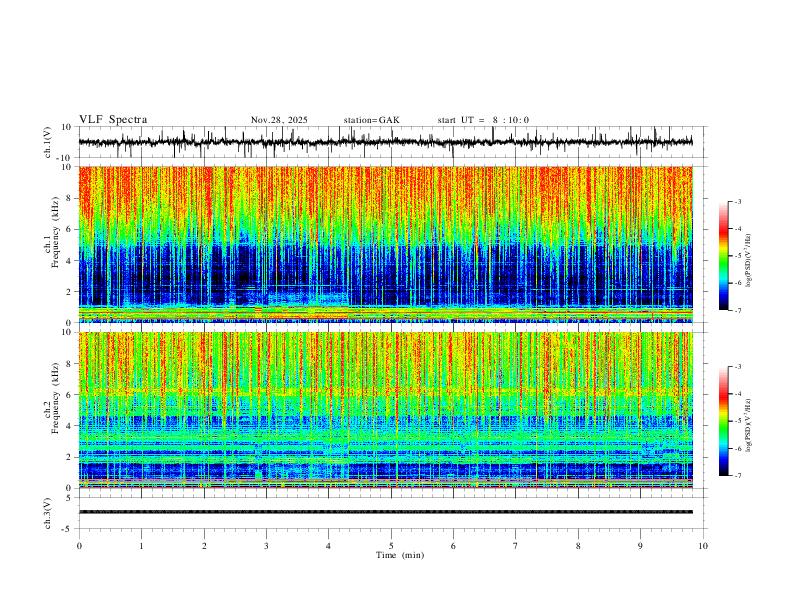Screen dimensions: 792x612
Task: Click the ch.2 color bar 'log(PSD)(V²/Hz)' label
Action: [x=749, y=425]
